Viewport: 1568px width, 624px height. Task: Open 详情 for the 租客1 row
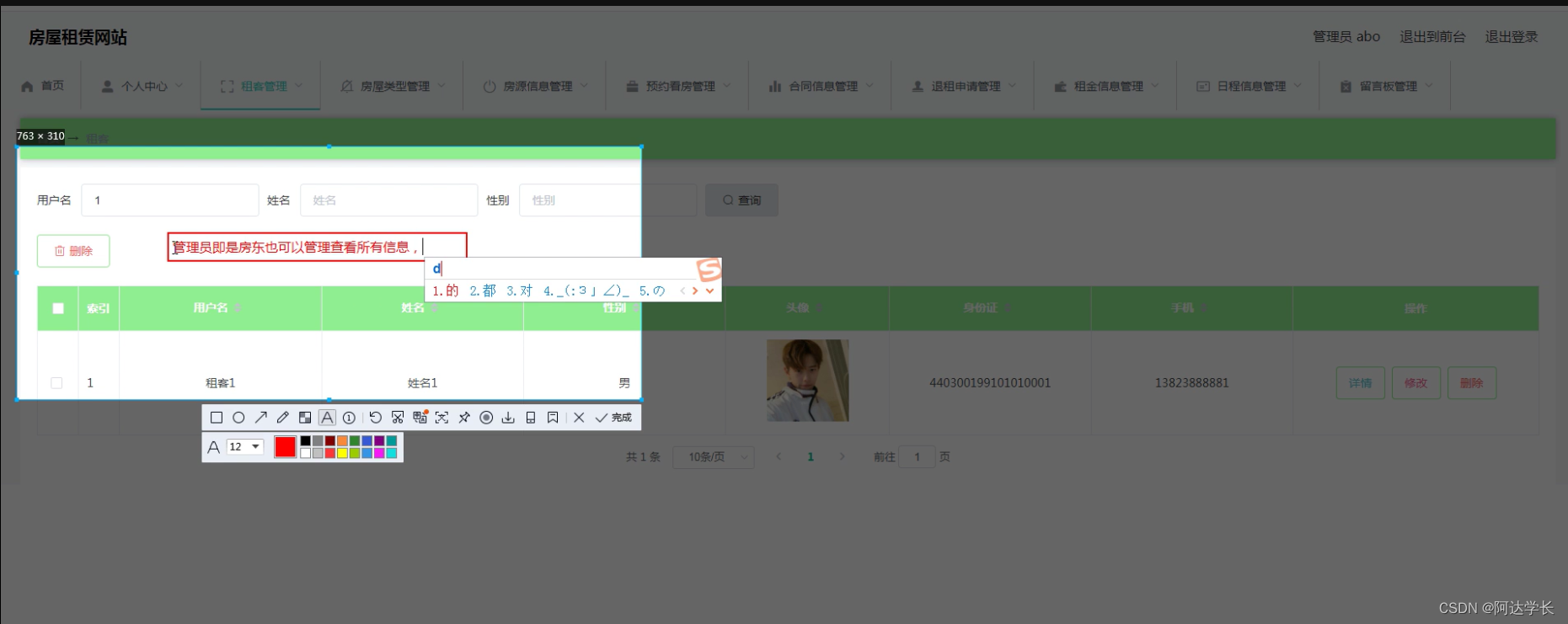point(1360,383)
